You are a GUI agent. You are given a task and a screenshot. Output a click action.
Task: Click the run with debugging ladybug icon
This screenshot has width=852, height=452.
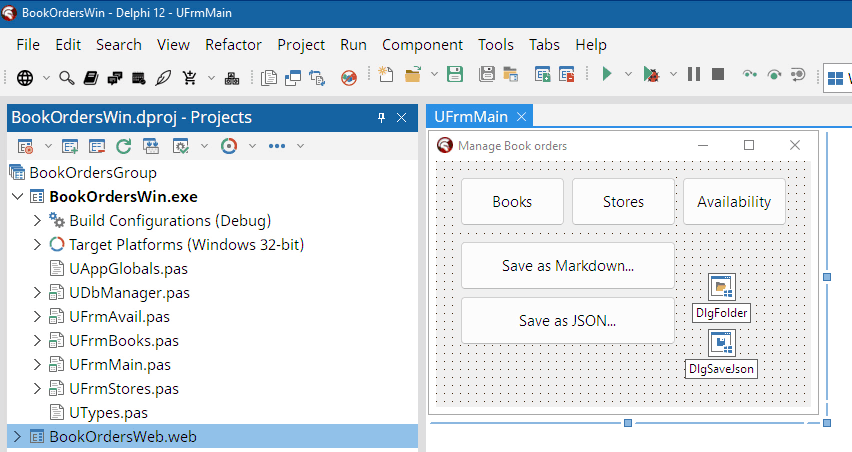pyautogui.click(x=651, y=74)
